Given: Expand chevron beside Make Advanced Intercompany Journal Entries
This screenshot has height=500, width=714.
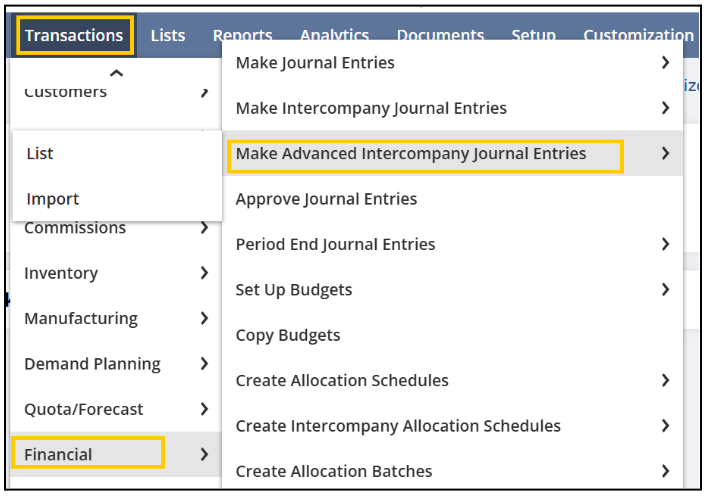Looking at the screenshot, I should [666, 153].
